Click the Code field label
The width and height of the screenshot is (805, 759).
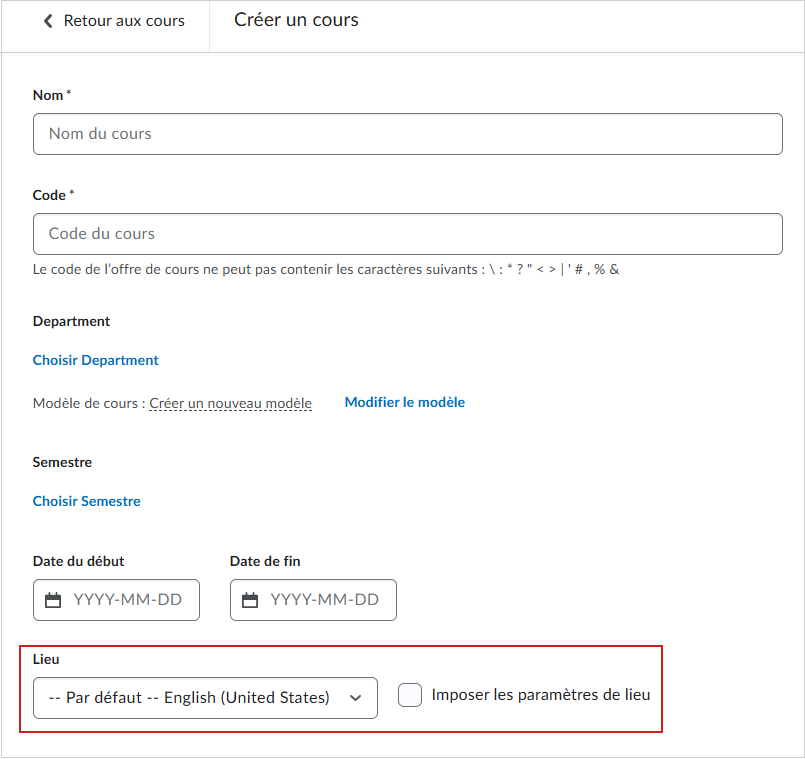click(49, 195)
